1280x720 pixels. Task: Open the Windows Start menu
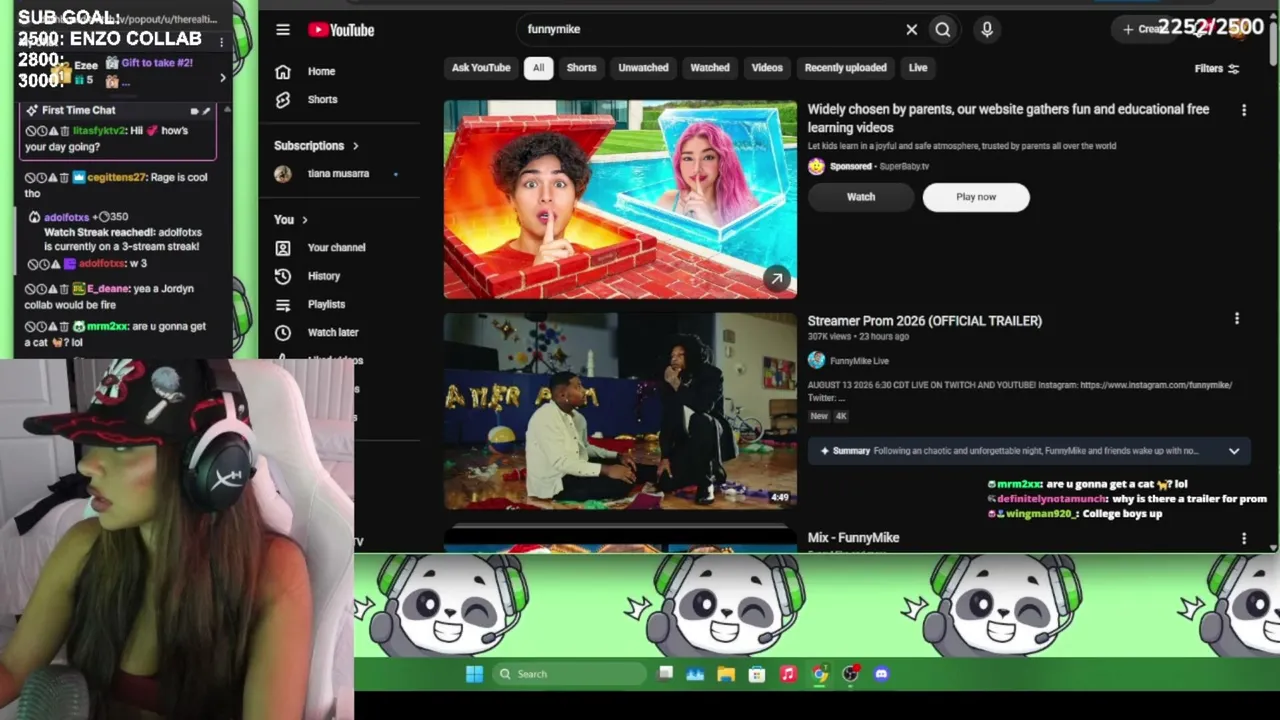click(x=474, y=674)
